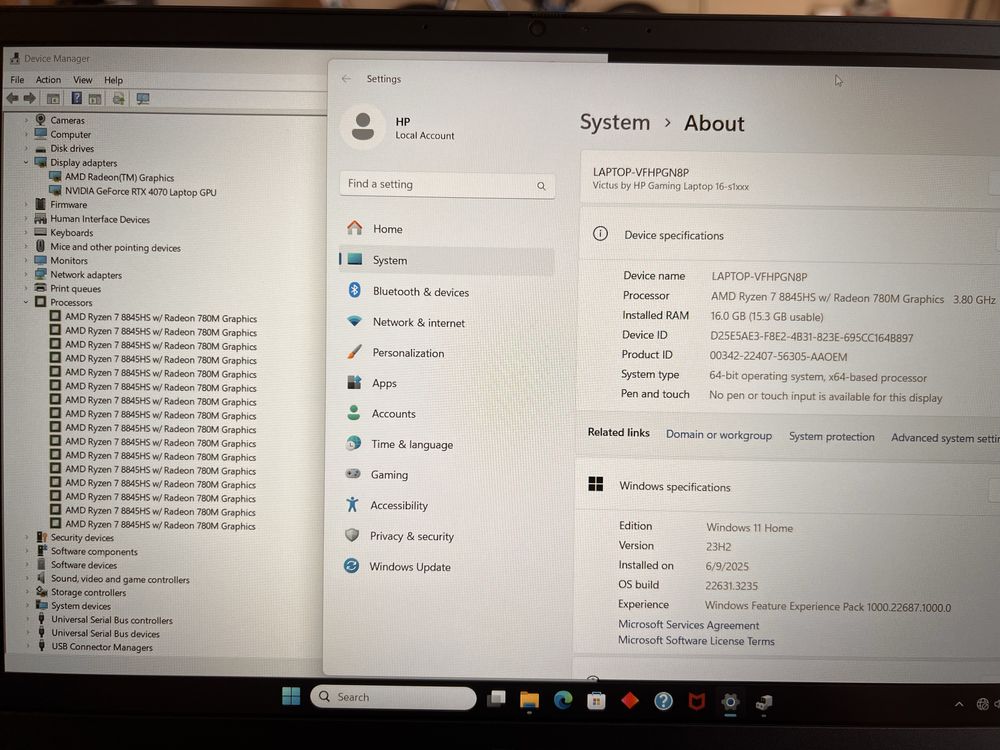Select the Security devices tree item

[82, 538]
